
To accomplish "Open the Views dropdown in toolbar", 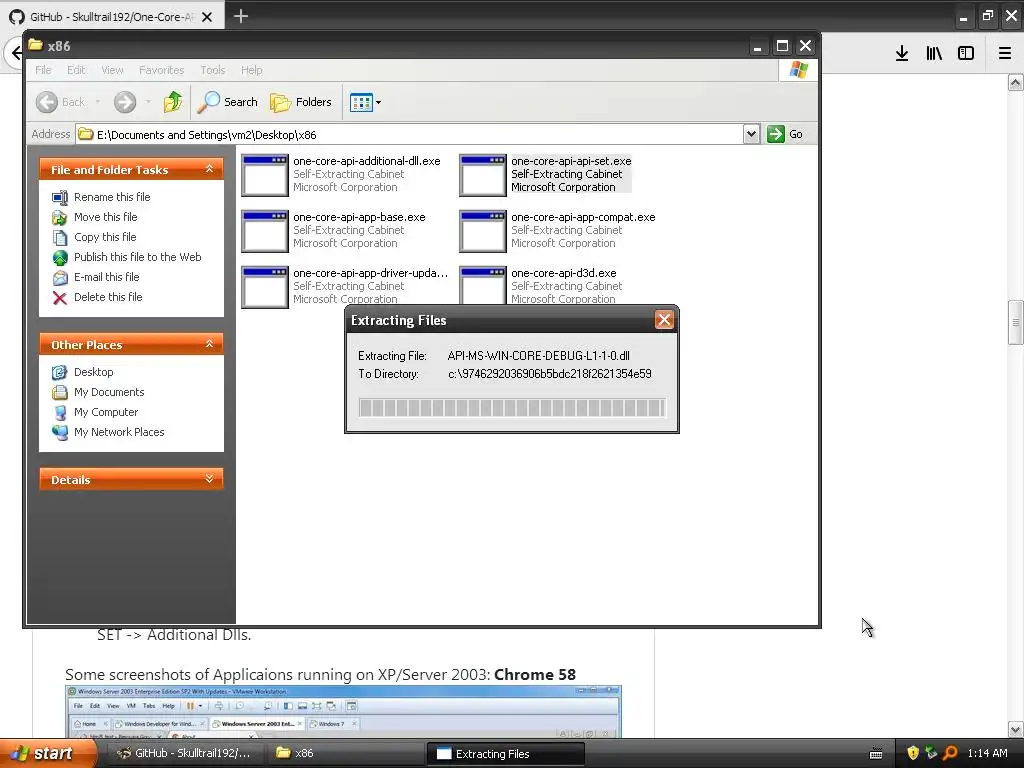I will [x=365, y=102].
